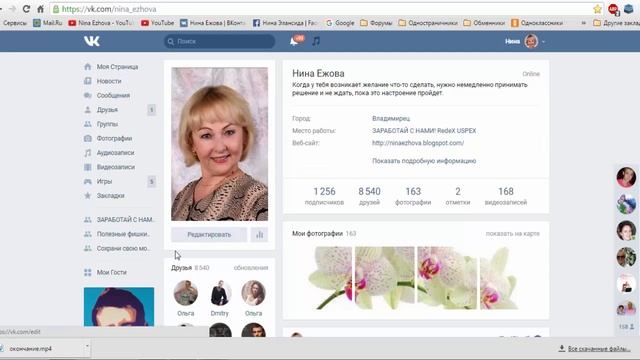Open the music note player icon
The image size is (640, 360).
point(316,41)
